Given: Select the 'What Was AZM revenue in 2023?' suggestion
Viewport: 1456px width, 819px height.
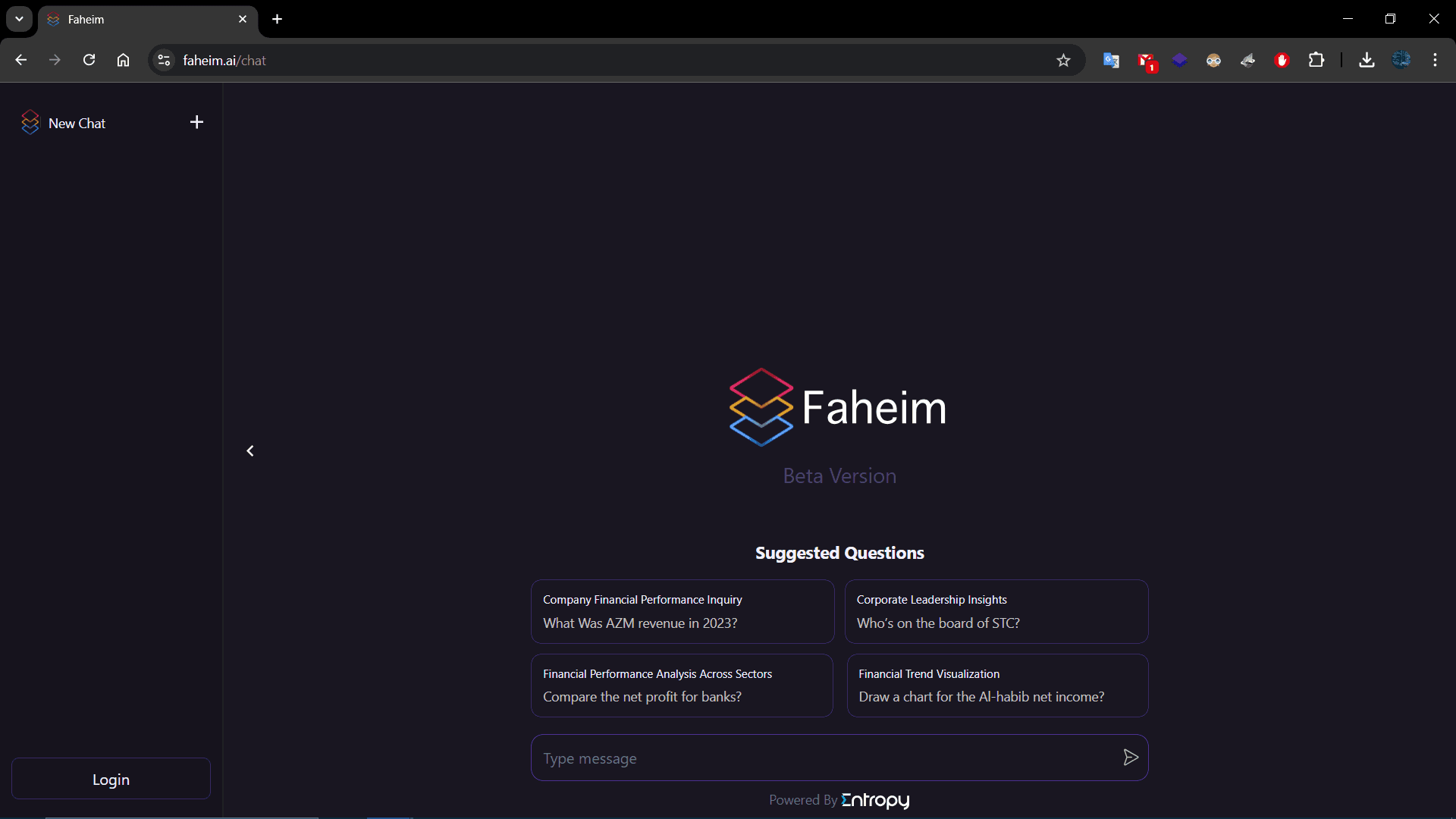Looking at the screenshot, I should (x=682, y=612).
